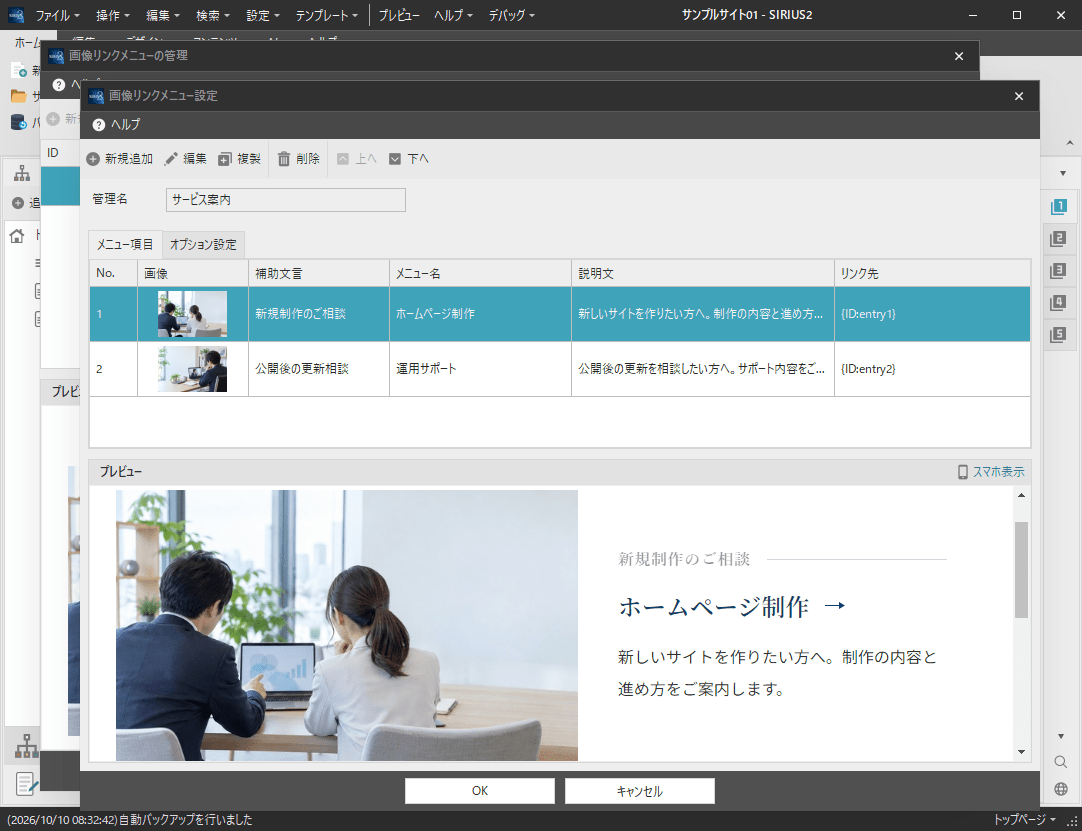Click the globe icon at bottom right

pyautogui.click(x=1061, y=789)
